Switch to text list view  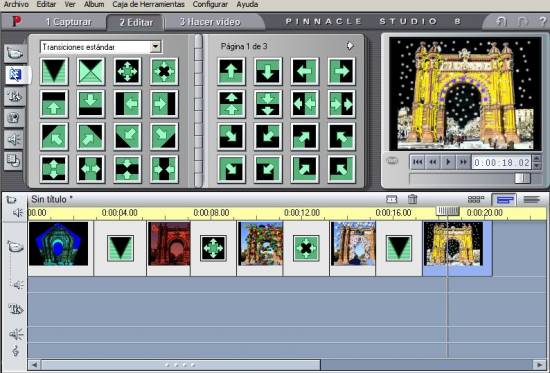(532, 200)
